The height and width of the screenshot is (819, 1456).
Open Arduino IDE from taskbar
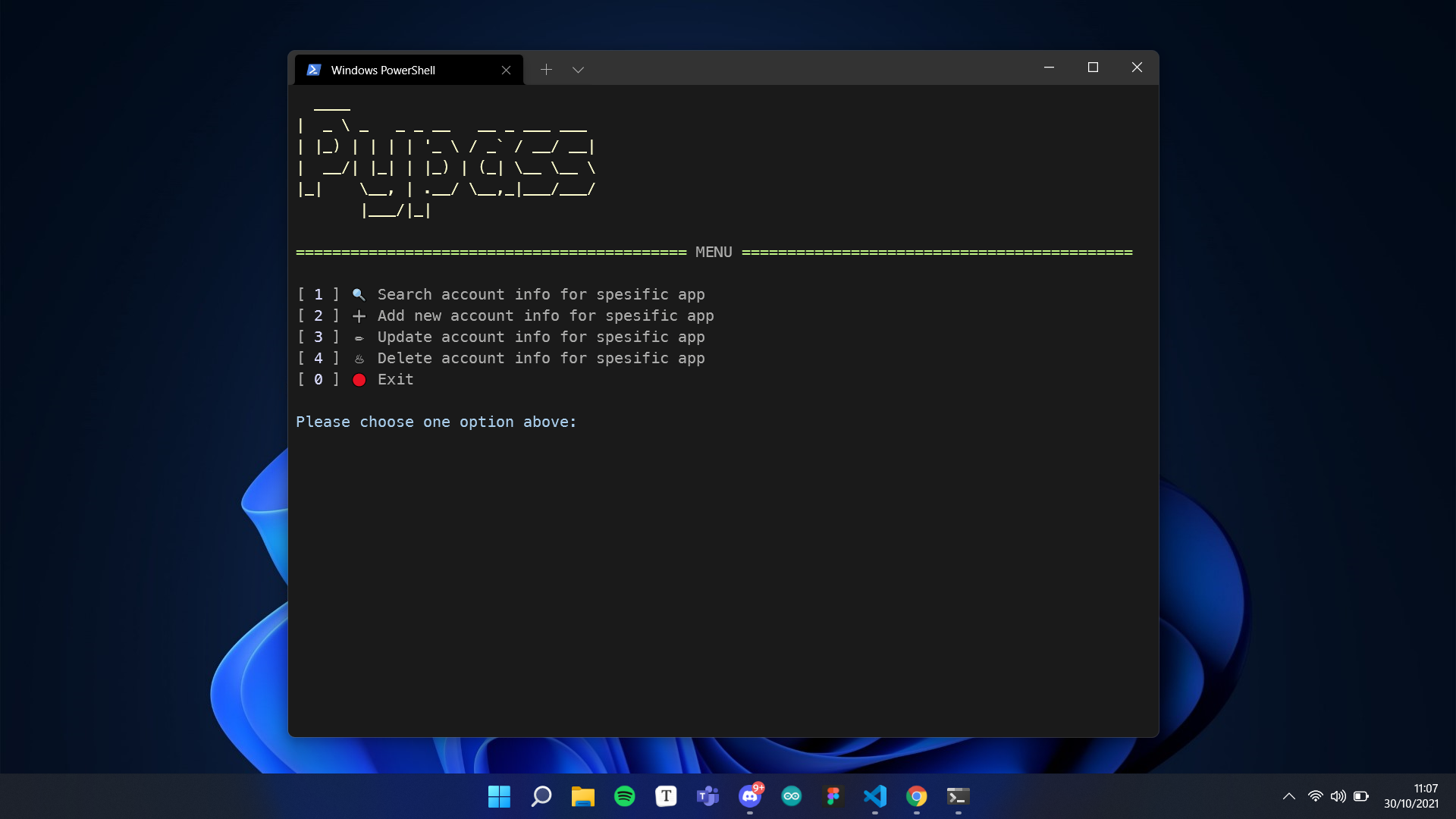coord(792,796)
